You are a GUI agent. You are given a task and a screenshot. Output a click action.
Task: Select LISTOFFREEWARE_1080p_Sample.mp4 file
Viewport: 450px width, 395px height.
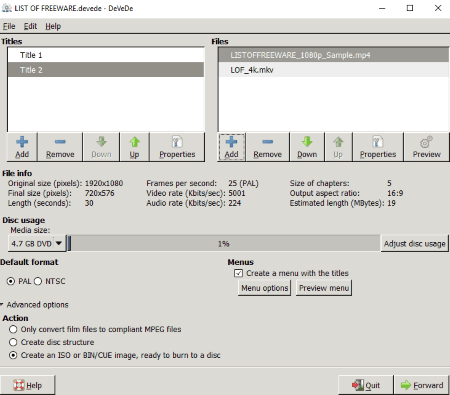[333, 55]
